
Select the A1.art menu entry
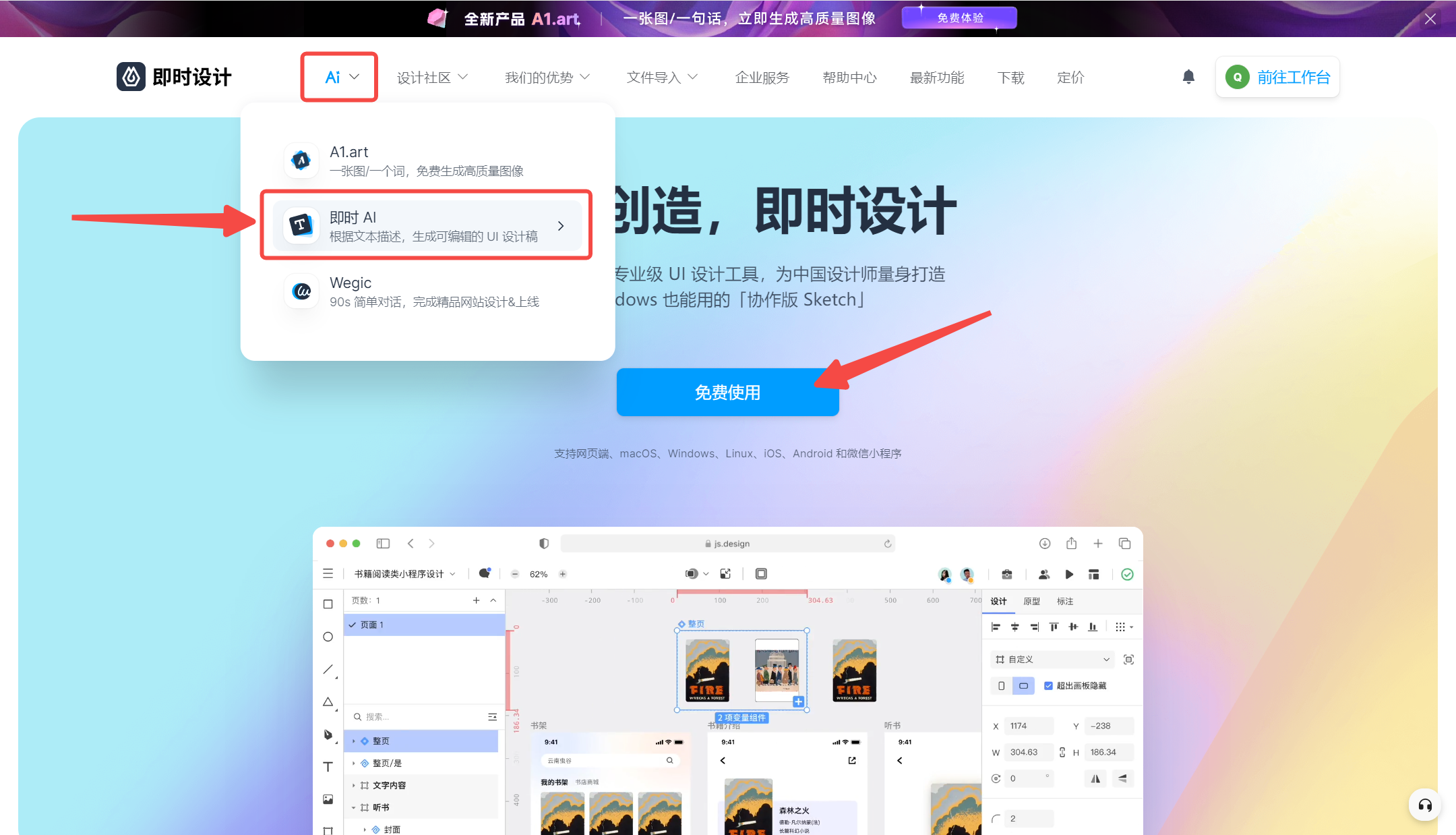427,161
